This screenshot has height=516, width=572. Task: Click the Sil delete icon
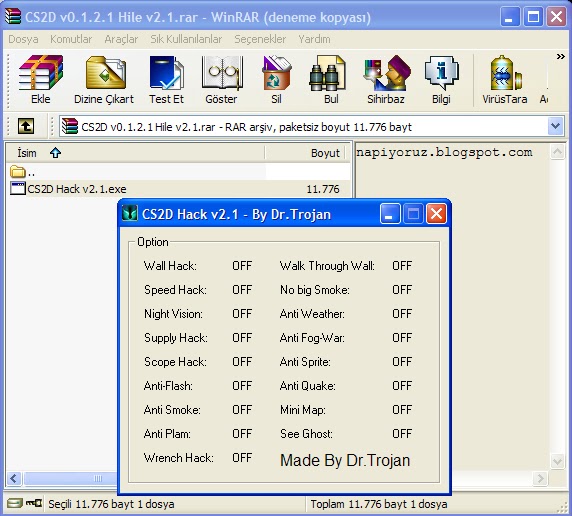click(x=276, y=72)
